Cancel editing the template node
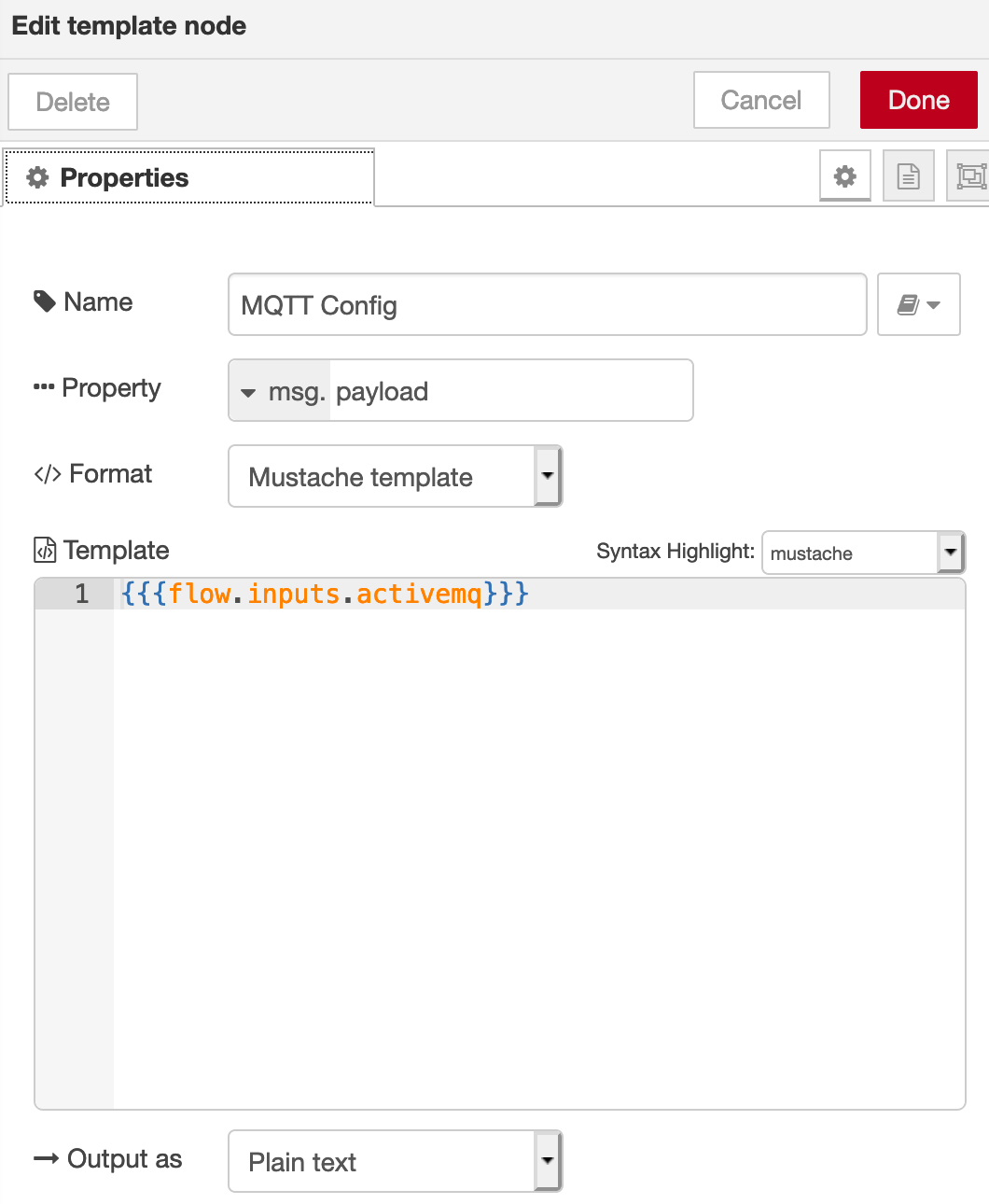 pos(760,100)
